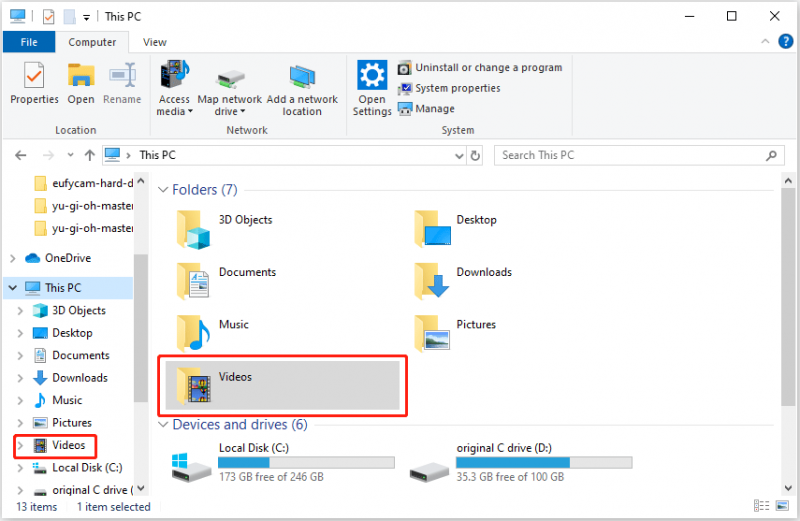This screenshot has width=800, height=521.
Task: Switch to the View ribbon tab
Action: pos(155,42)
